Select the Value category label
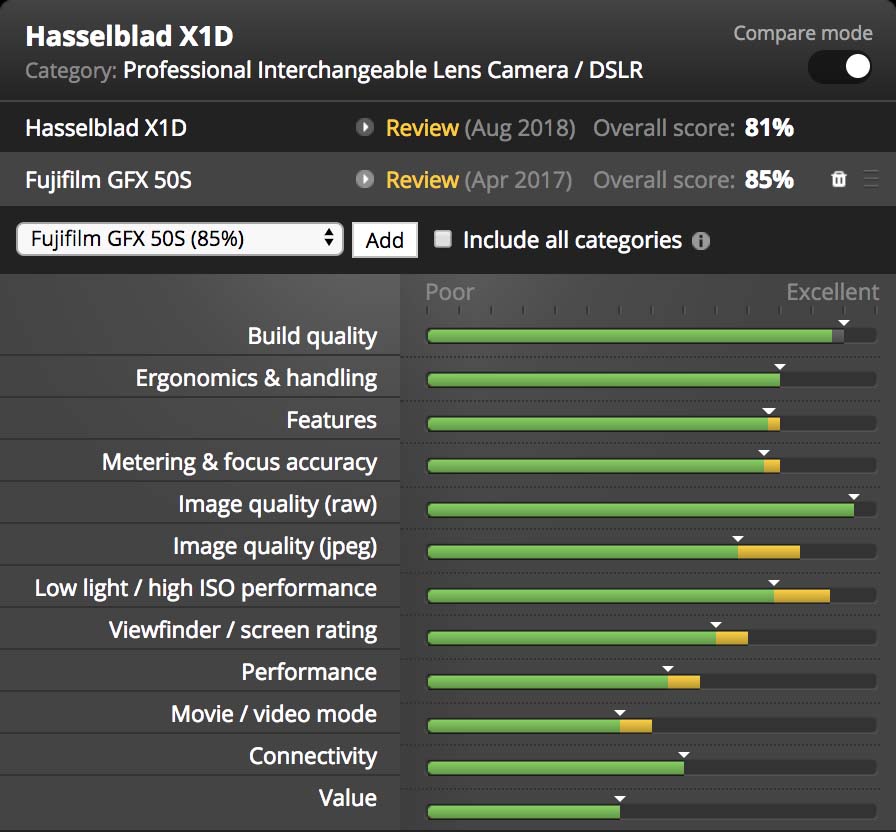This screenshot has width=896, height=832. (x=348, y=798)
